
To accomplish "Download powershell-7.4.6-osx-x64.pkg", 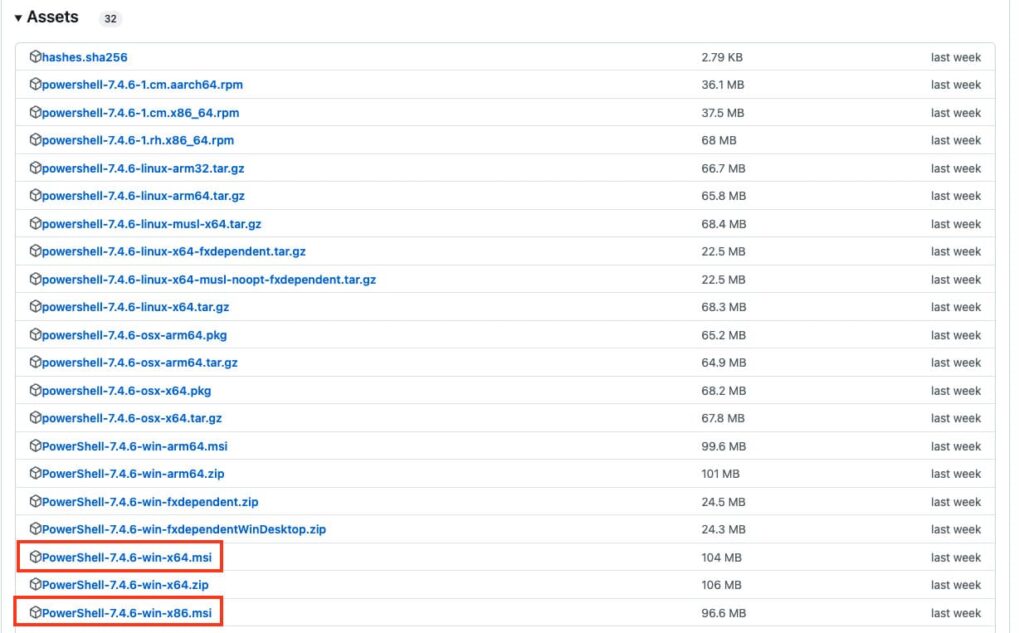I will [x=127, y=391].
